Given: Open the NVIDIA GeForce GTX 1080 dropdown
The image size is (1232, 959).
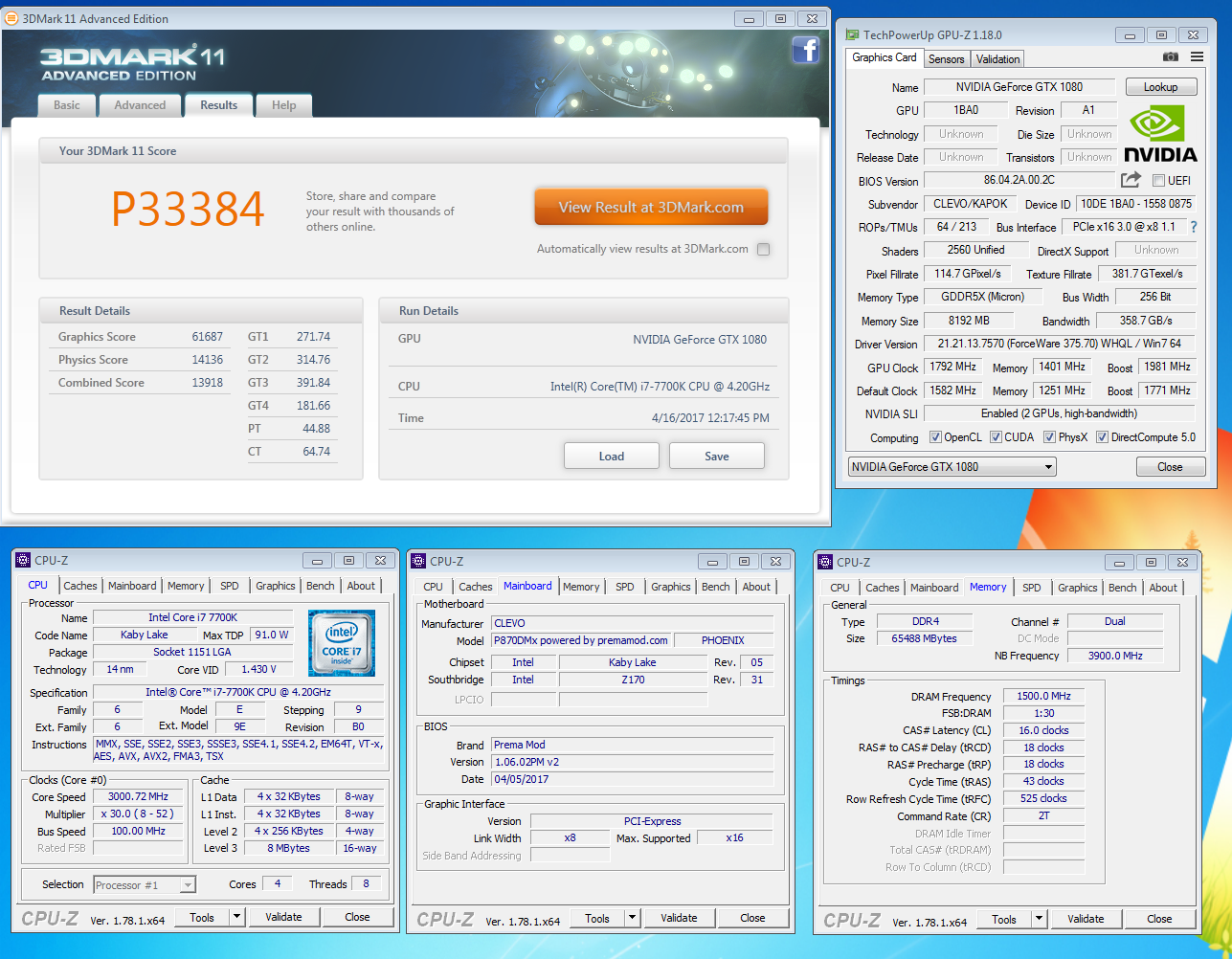Looking at the screenshot, I should 952,467.
